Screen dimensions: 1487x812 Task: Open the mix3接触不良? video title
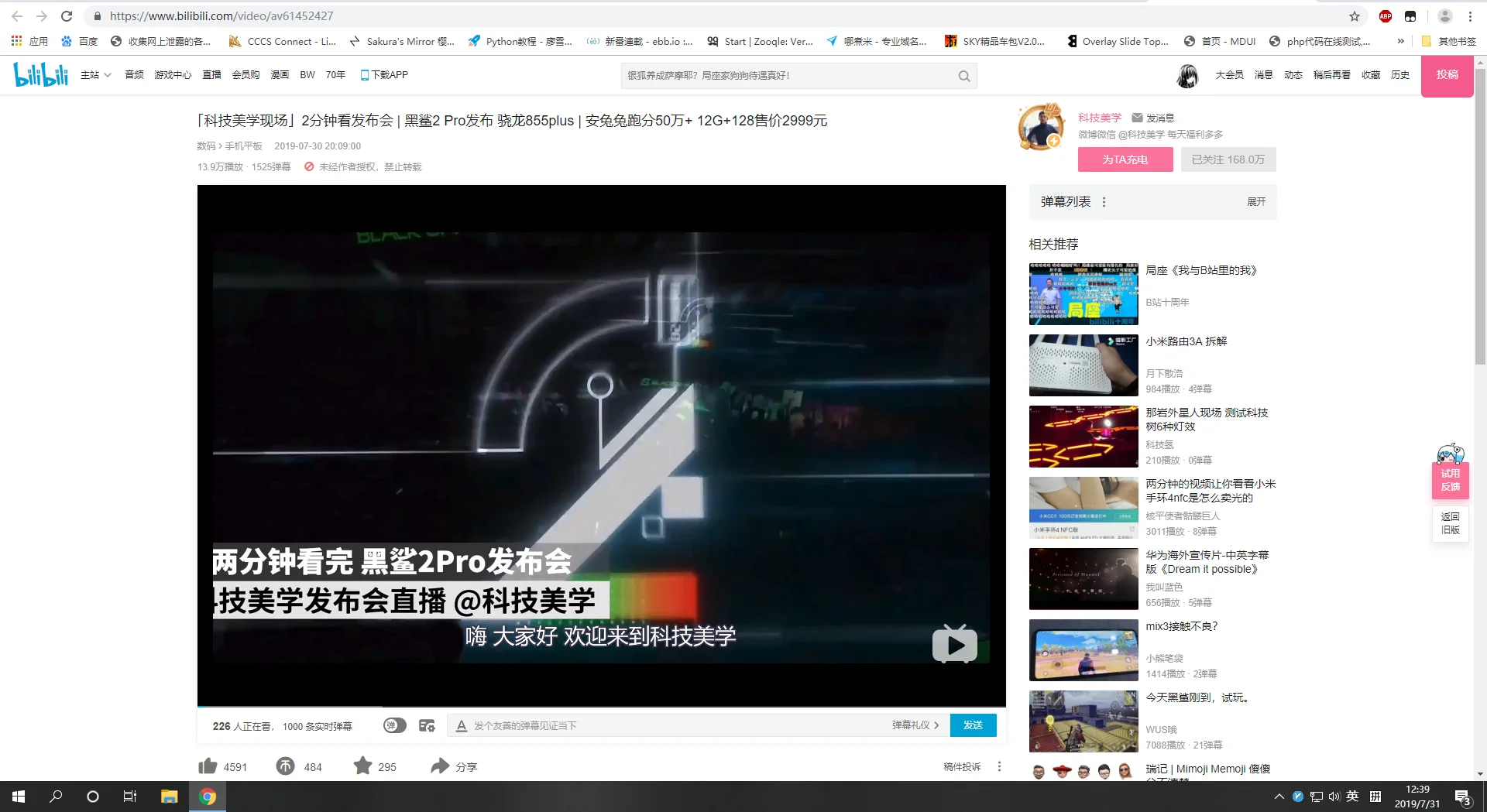(1181, 626)
